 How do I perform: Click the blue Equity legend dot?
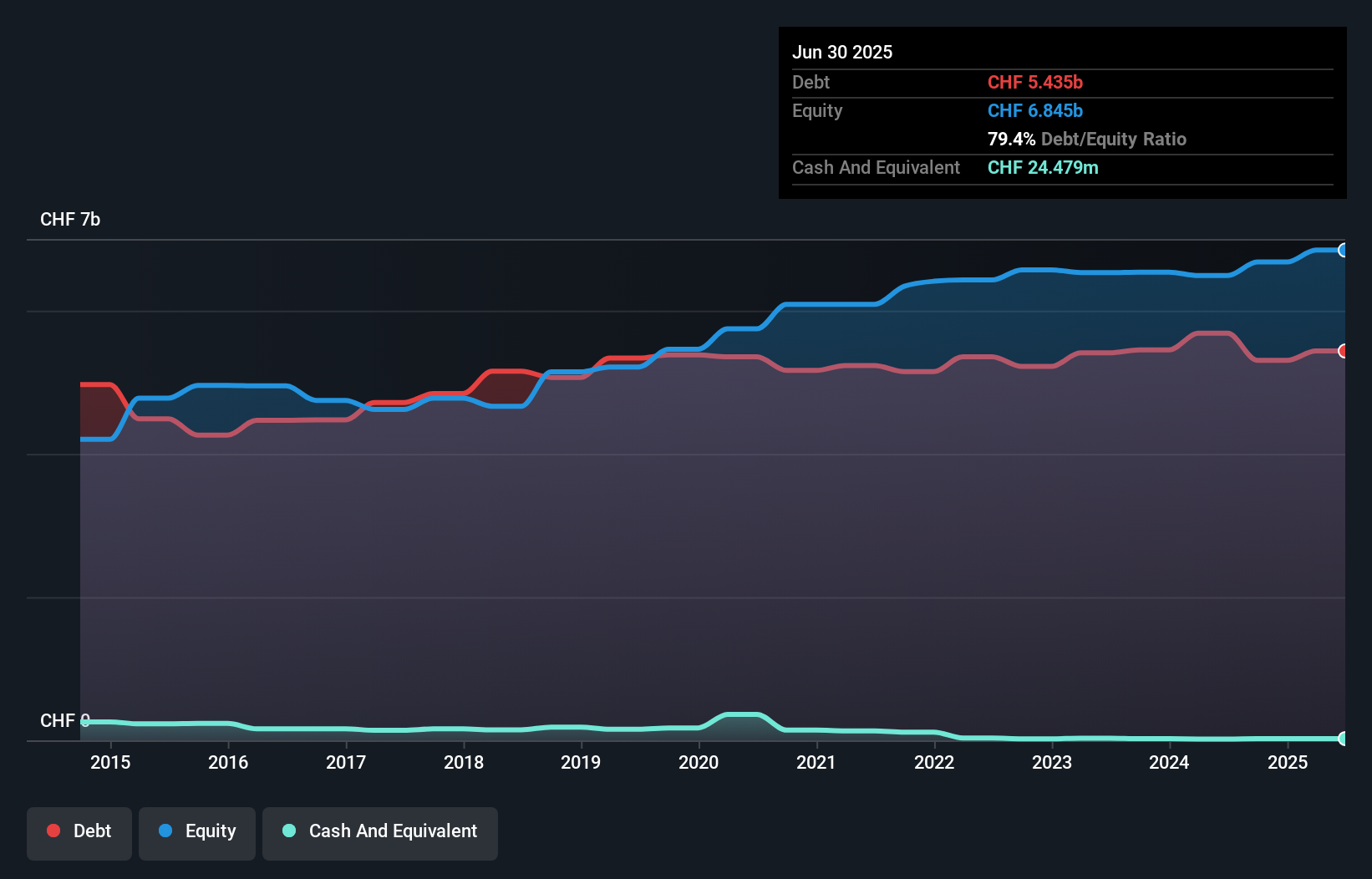(x=165, y=831)
